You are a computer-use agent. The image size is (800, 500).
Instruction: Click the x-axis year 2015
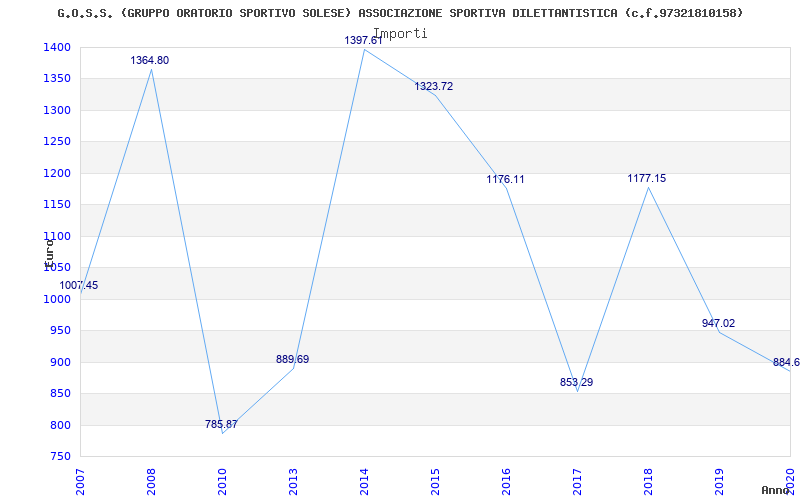pyautogui.click(x=435, y=481)
